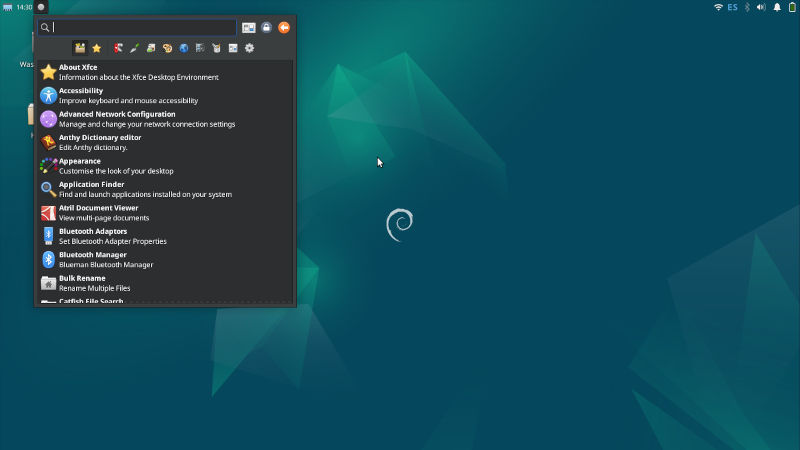
Task: Launch Bluetooth Manager
Action: click(165, 260)
